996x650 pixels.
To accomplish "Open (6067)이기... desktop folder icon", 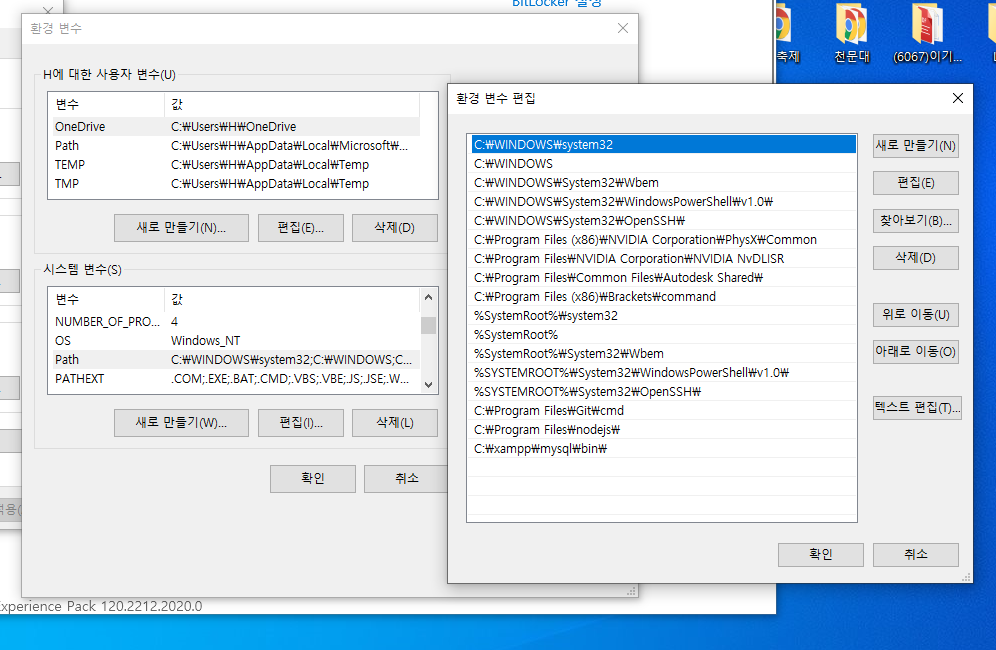I will point(927,33).
